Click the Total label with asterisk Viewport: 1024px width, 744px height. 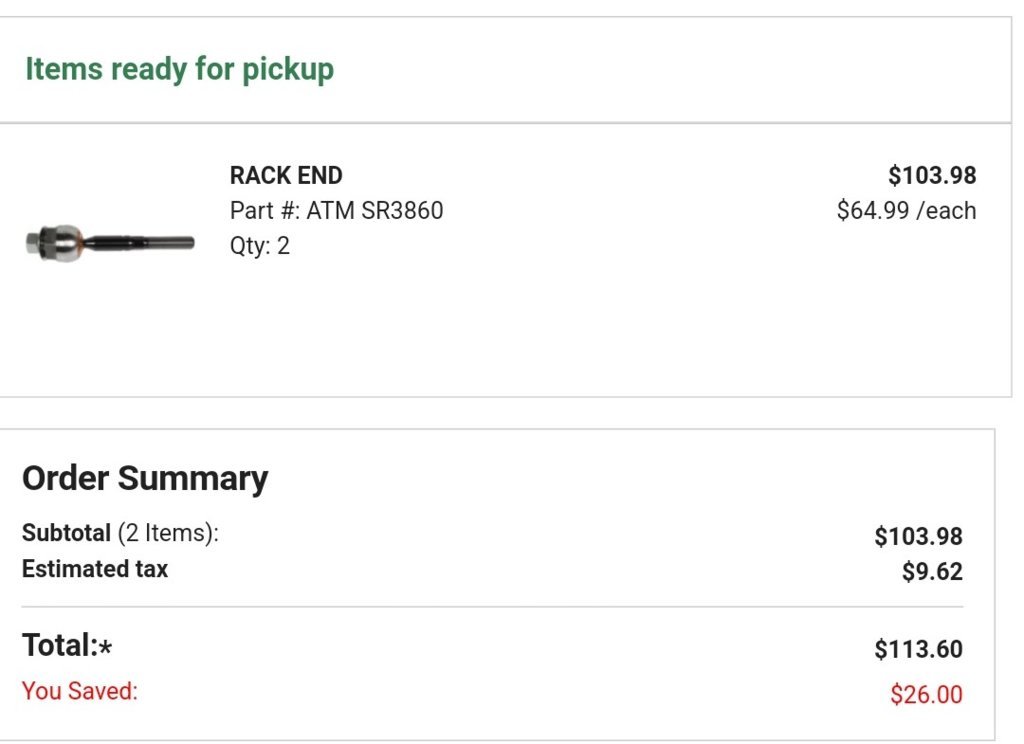click(67, 645)
